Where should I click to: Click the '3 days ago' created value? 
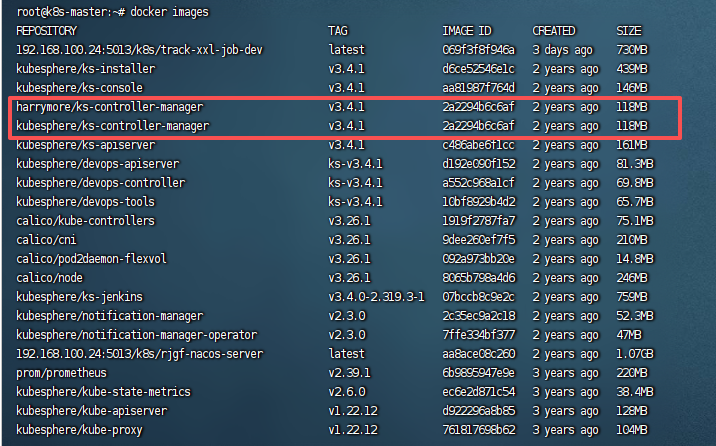(x=563, y=50)
